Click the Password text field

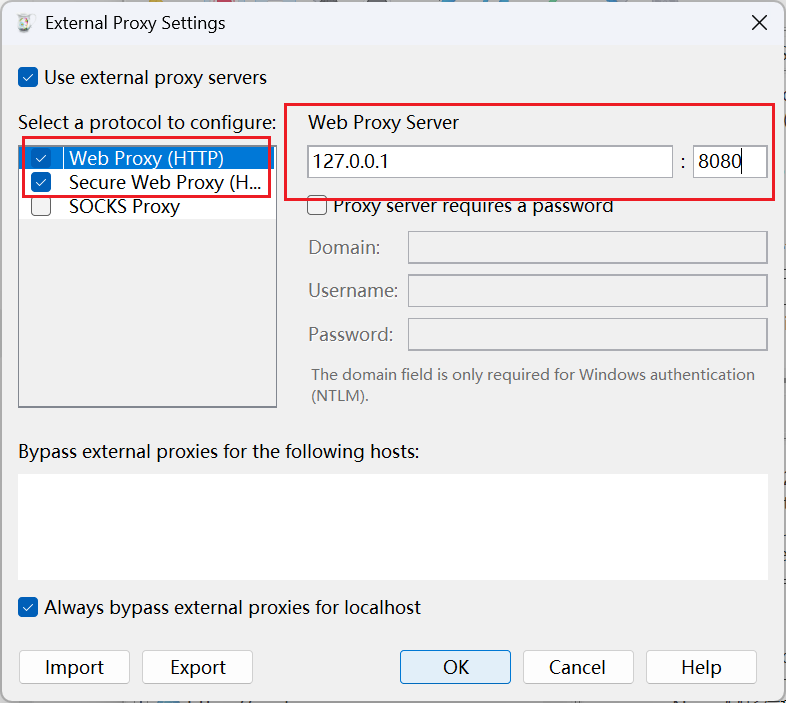[x=587, y=334]
